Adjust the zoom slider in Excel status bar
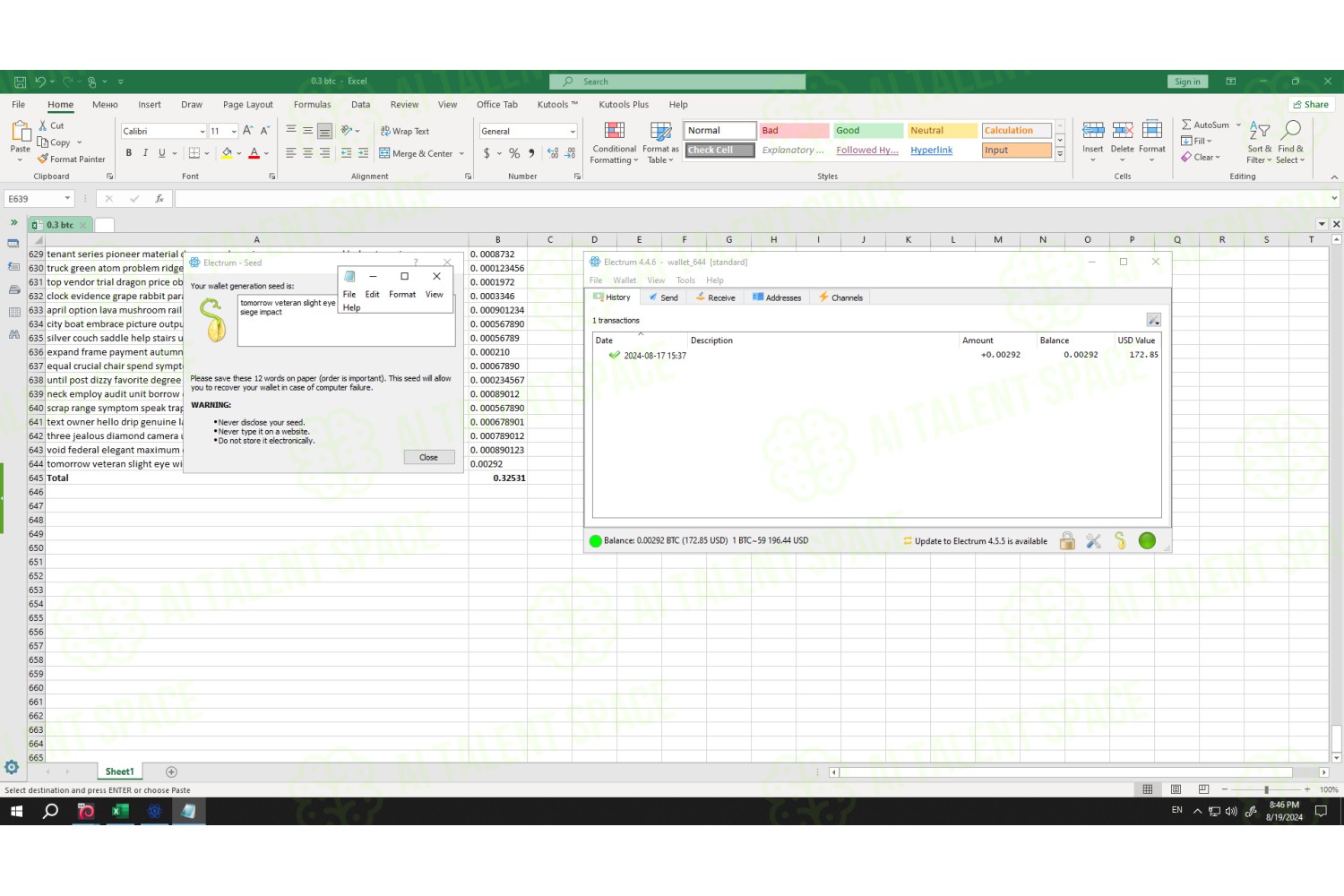The height and width of the screenshot is (896, 1344). (1266, 789)
